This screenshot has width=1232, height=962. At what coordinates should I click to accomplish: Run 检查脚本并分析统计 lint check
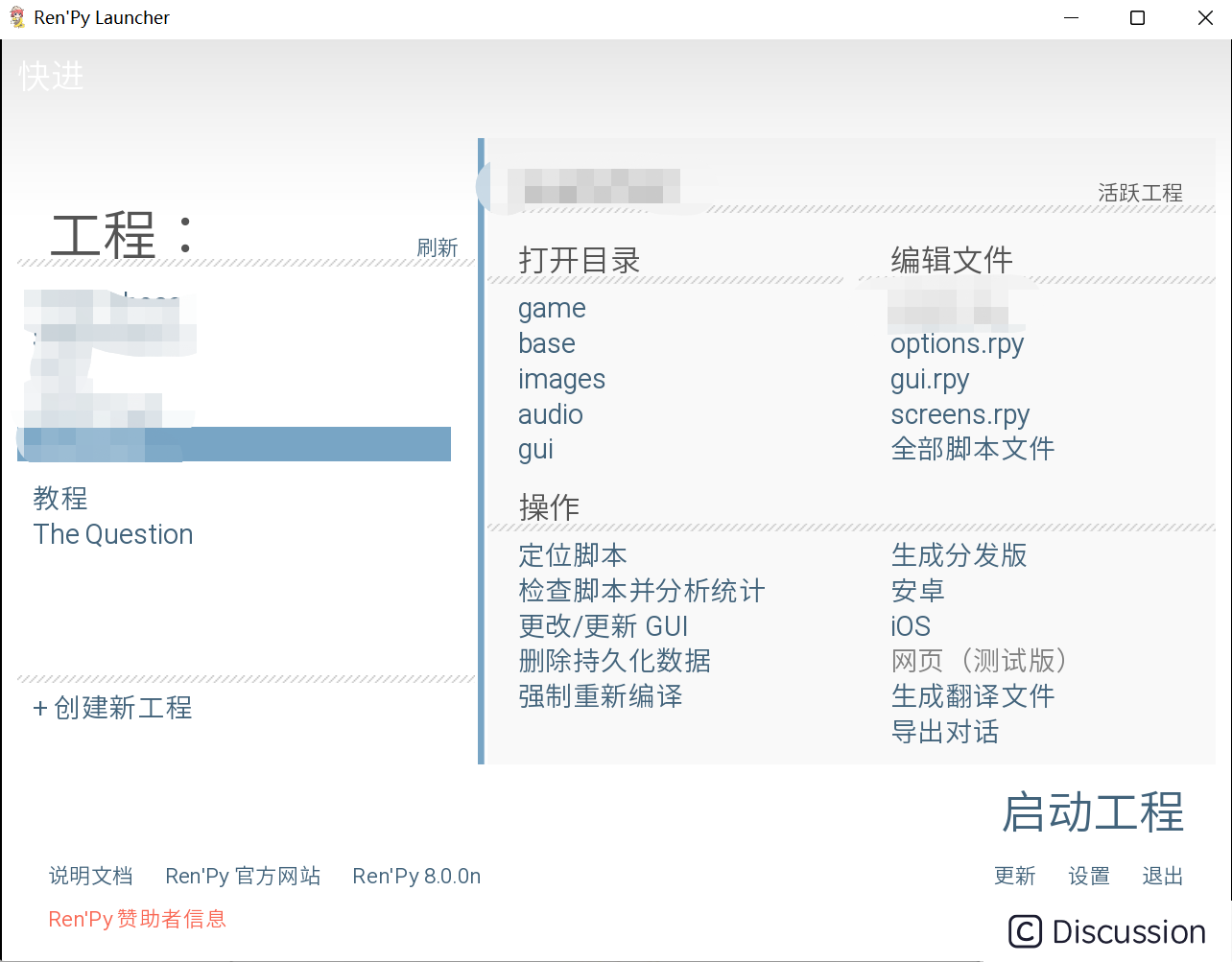pyautogui.click(x=642, y=591)
